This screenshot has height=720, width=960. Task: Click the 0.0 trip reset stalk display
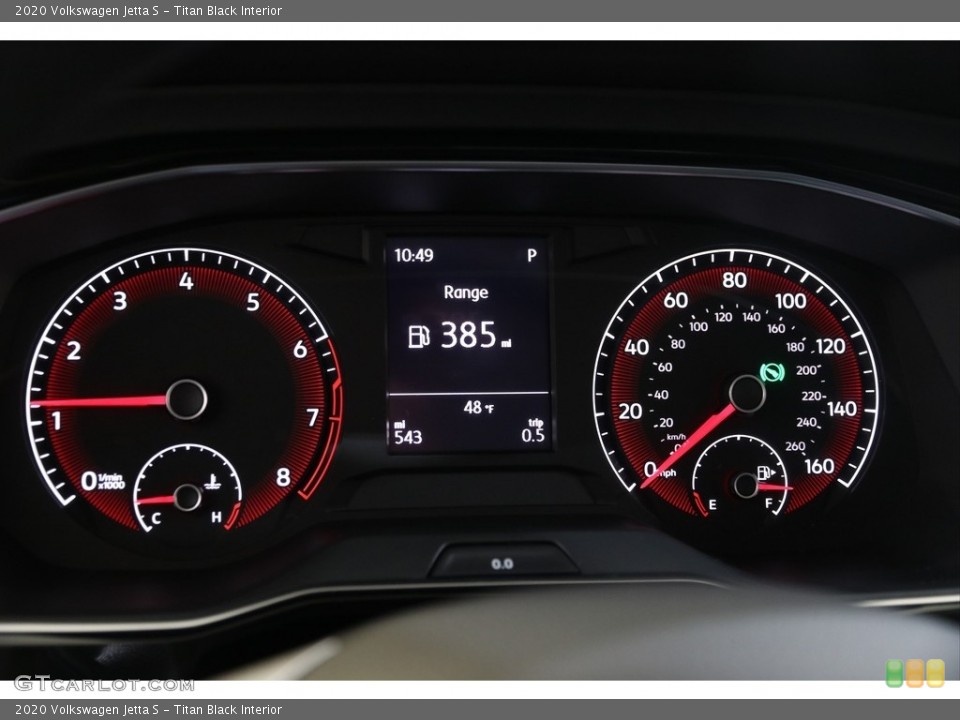tap(502, 563)
